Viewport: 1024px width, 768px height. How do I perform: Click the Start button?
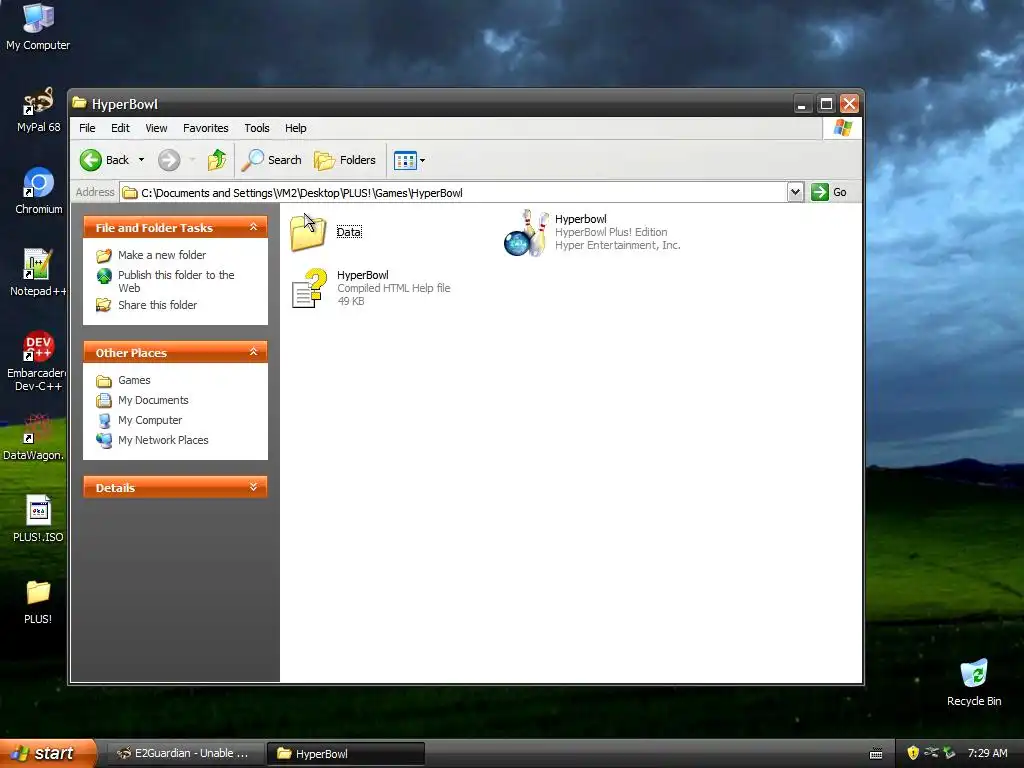[x=47, y=753]
